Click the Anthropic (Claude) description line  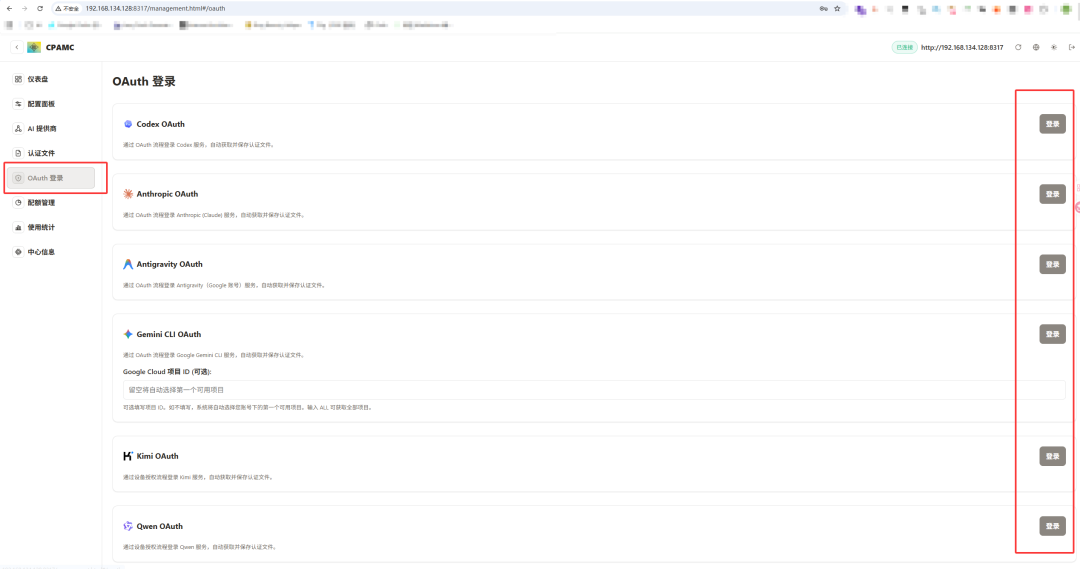click(214, 215)
